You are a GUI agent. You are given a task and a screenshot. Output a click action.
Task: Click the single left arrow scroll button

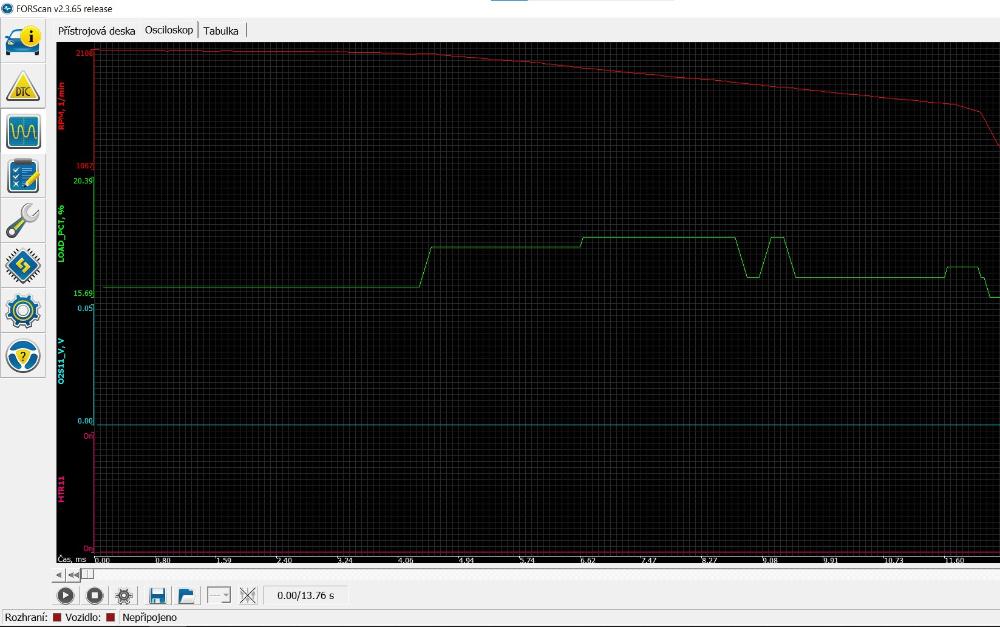click(60, 574)
